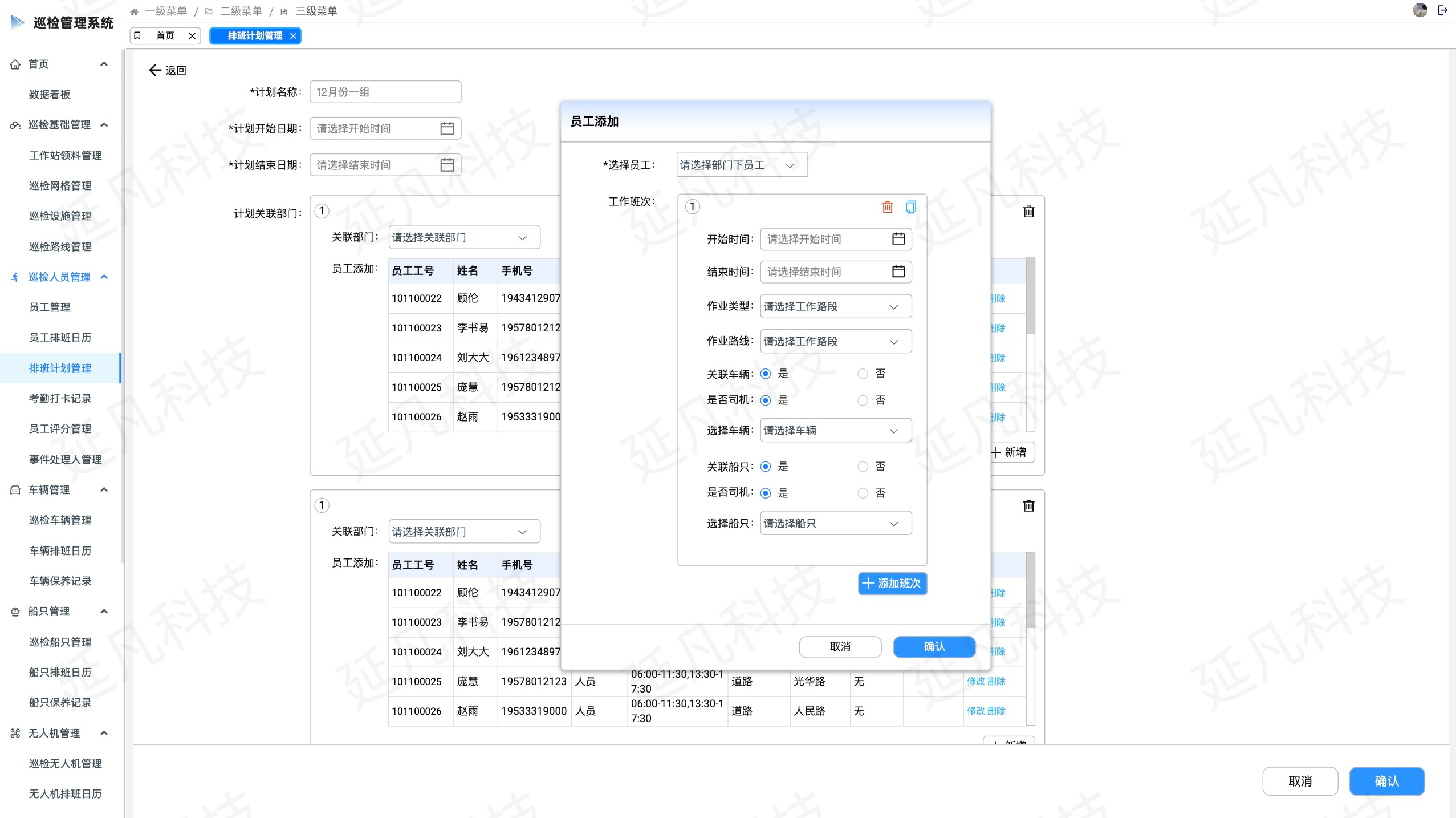Click first employee table scrollbar
This screenshot has width=1456, height=818.
[1030, 295]
